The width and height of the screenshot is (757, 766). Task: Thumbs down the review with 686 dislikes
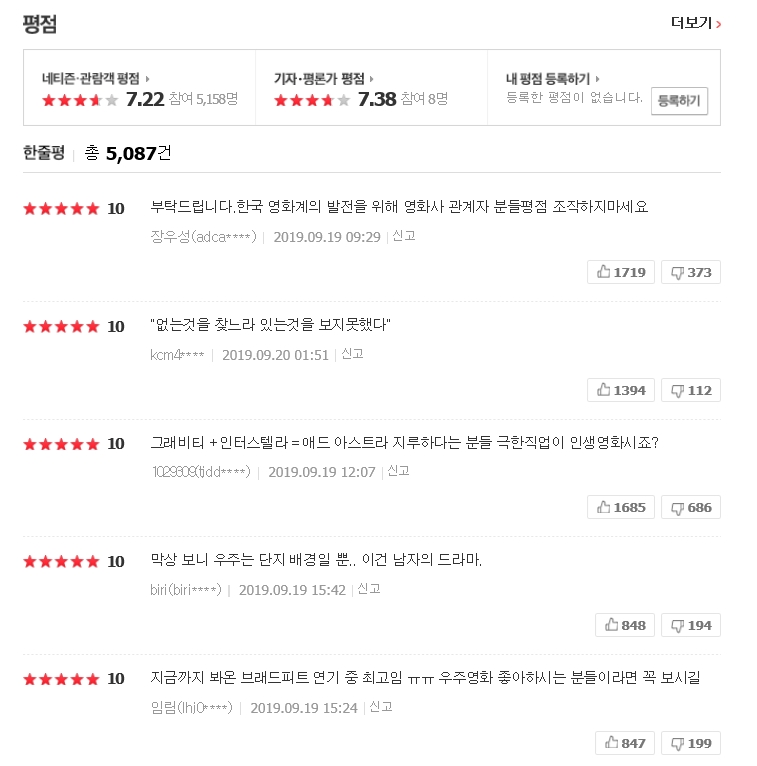pos(690,507)
